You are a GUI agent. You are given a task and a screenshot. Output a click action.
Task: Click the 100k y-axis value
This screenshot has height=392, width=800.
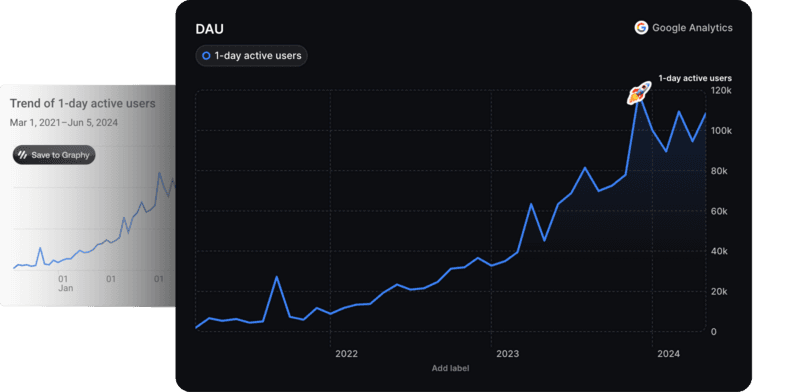point(722,131)
